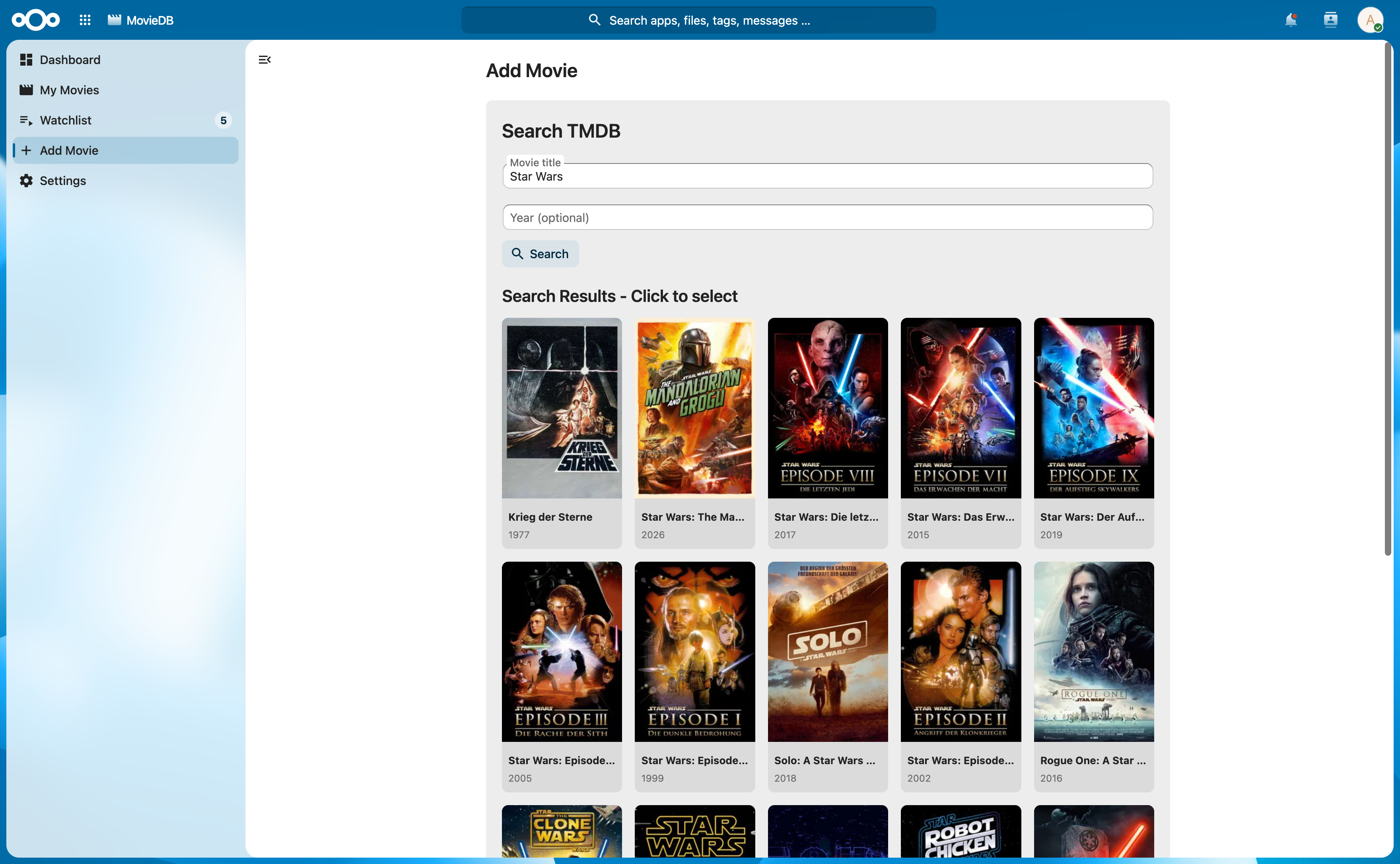Click the magnifier icon in global search
Viewport: 1400px width, 864px height.
click(594, 20)
